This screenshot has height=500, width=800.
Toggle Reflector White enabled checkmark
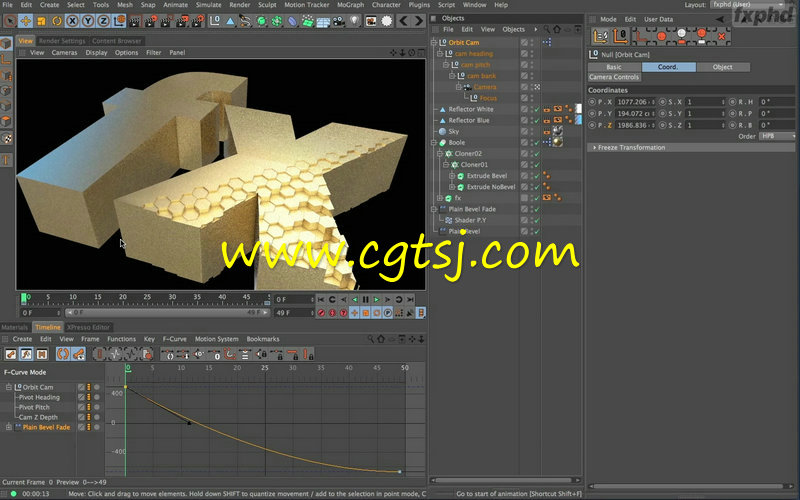coord(537,109)
